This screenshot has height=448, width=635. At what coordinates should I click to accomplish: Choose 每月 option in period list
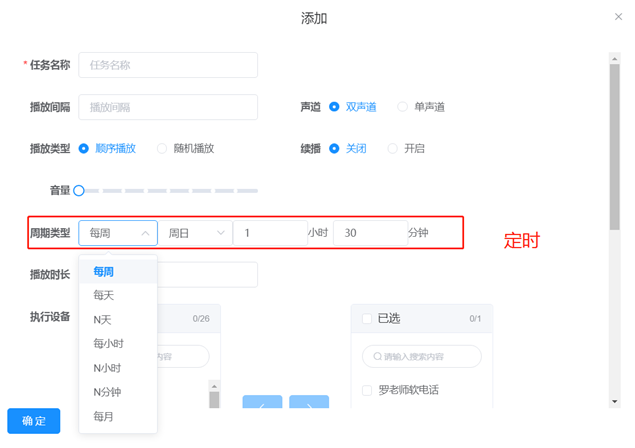click(x=104, y=416)
